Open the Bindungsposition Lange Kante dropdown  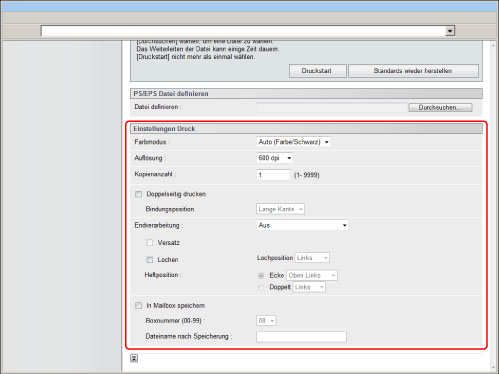(280, 209)
